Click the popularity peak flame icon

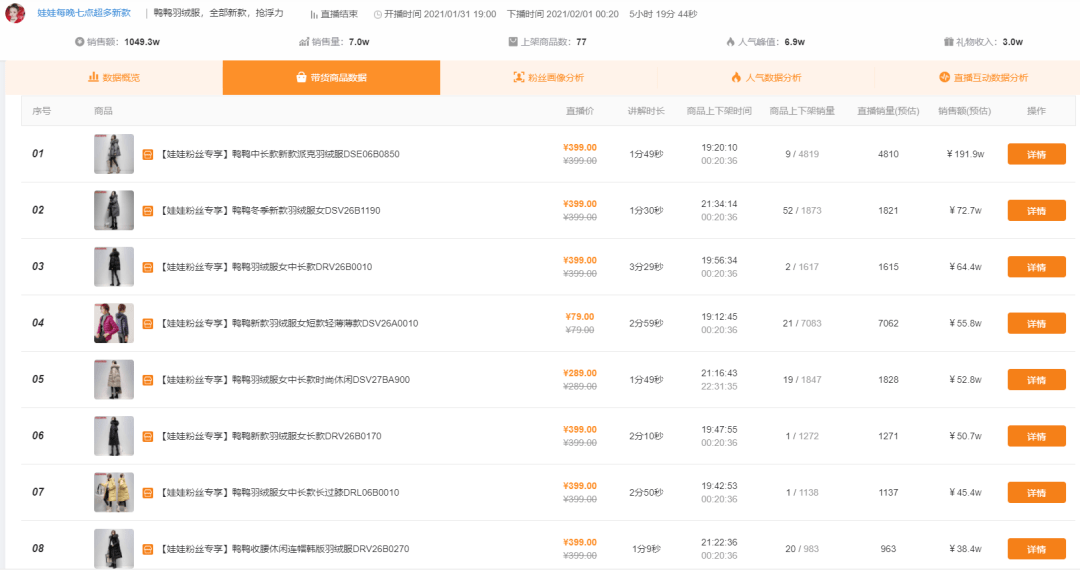click(x=730, y=42)
